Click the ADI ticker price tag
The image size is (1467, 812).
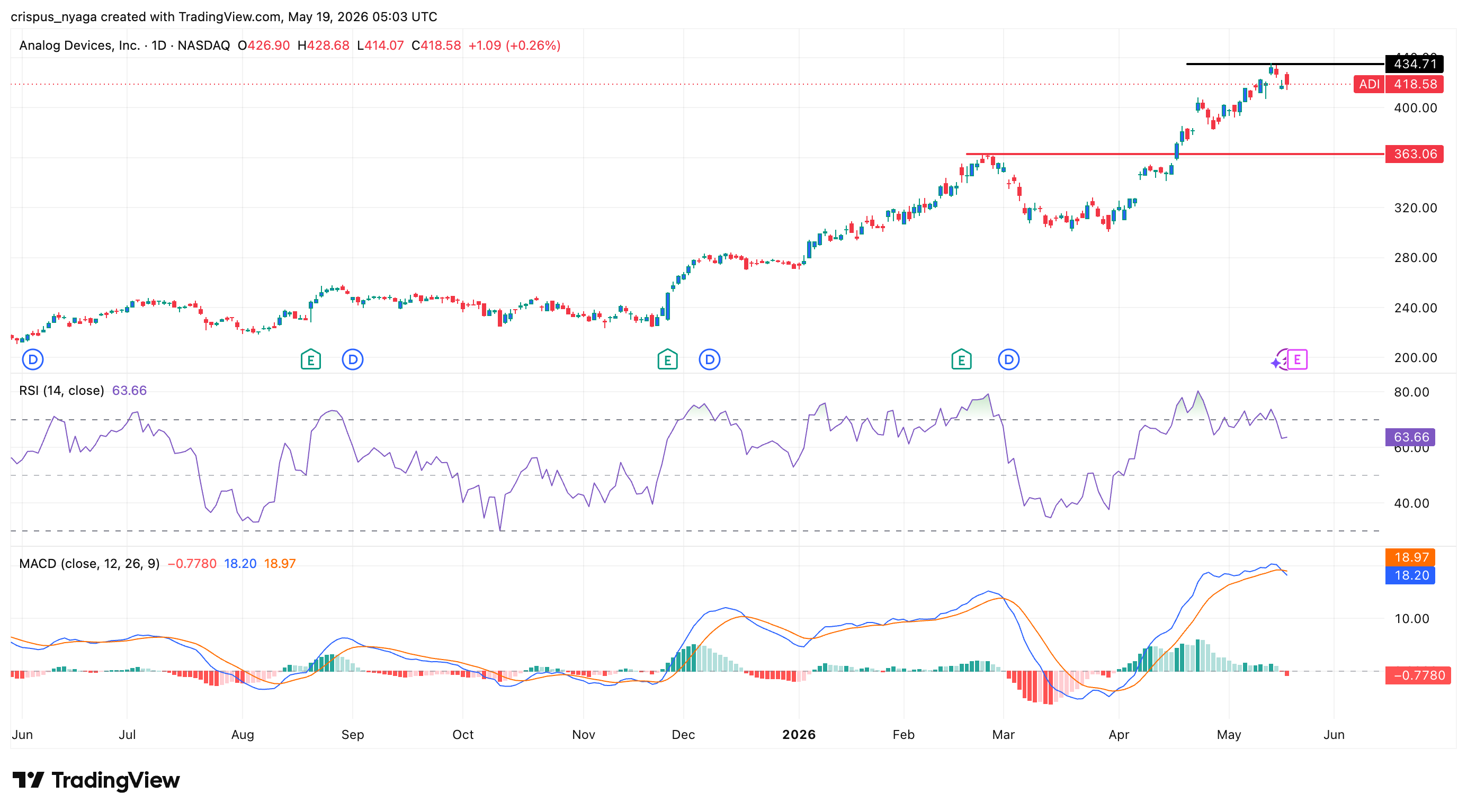tap(1369, 84)
